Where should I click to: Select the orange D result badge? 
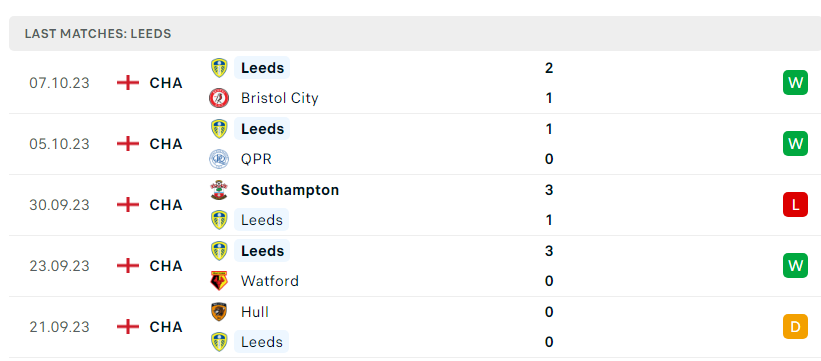coord(795,327)
